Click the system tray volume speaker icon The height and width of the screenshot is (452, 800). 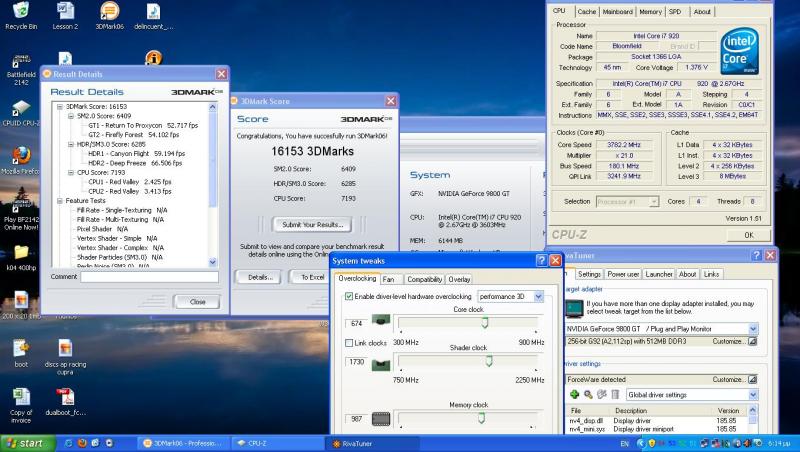point(746,443)
